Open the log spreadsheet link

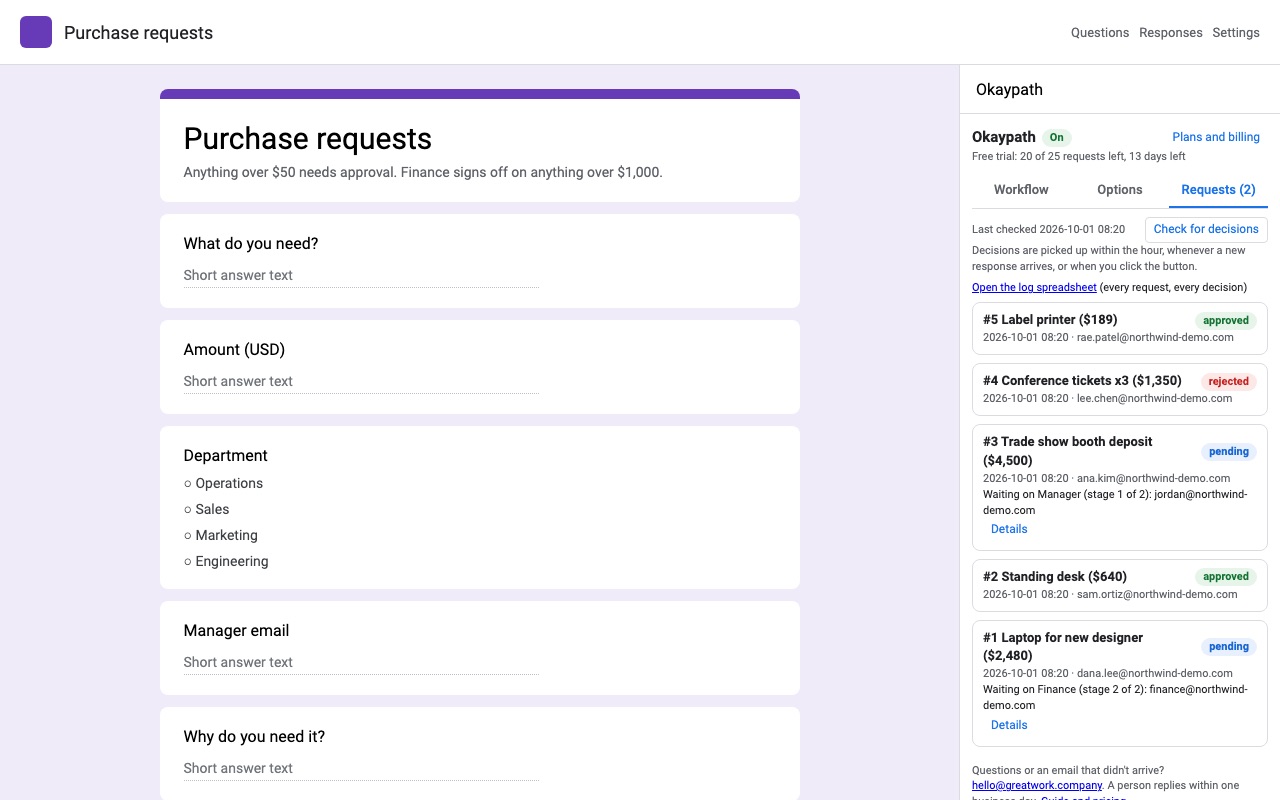(1034, 287)
